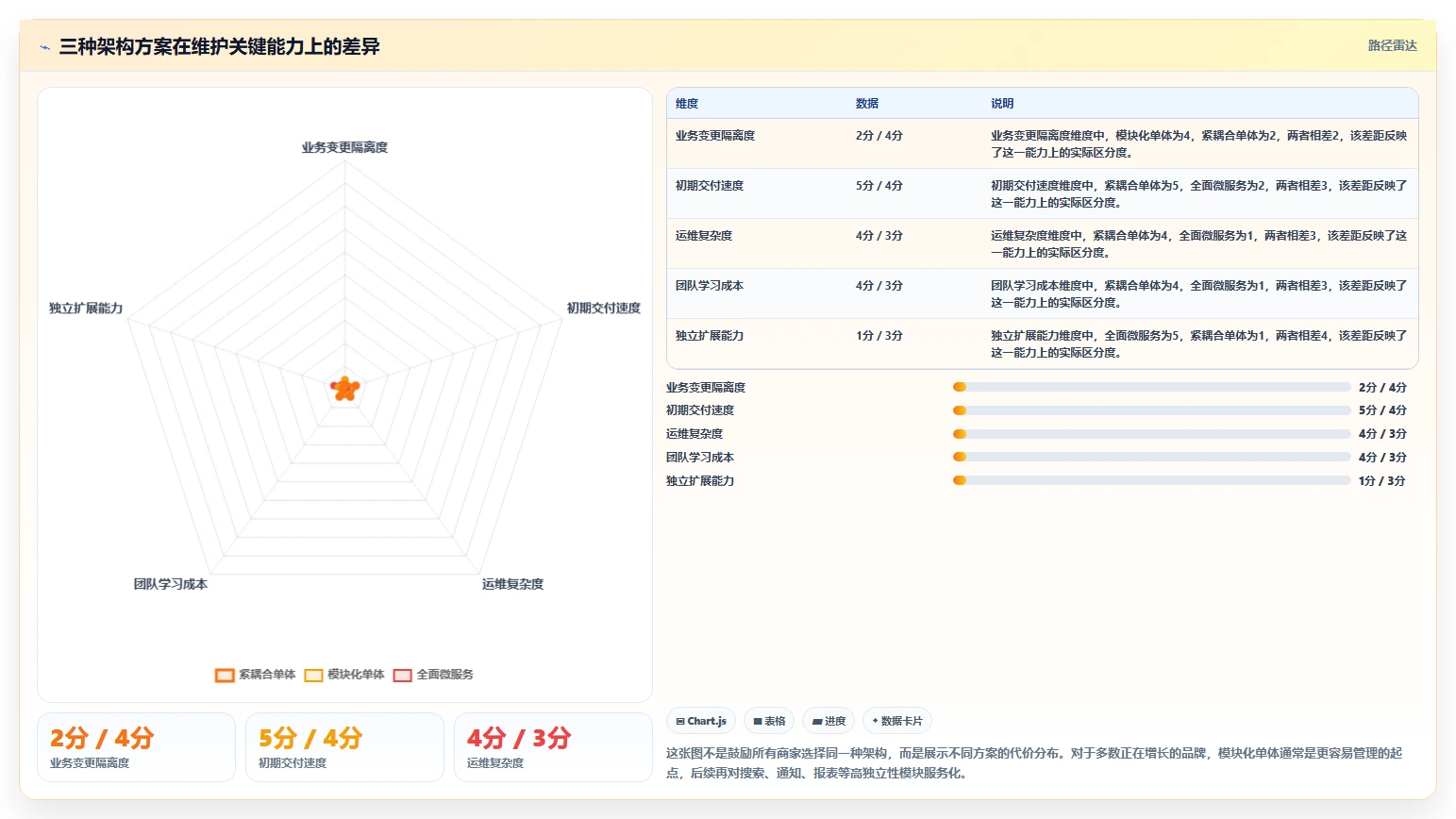1456x819 pixels.
Task: Click the 表格 tag chip
Action: point(769,721)
